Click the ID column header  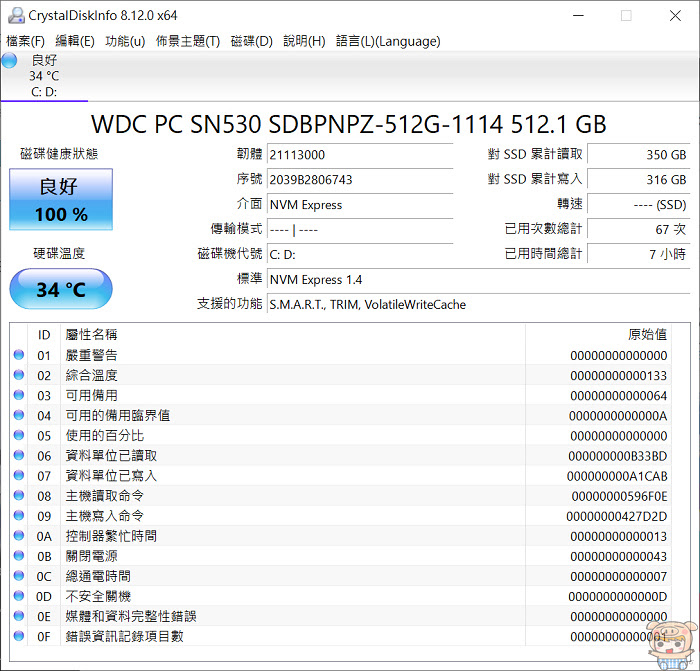(x=44, y=335)
